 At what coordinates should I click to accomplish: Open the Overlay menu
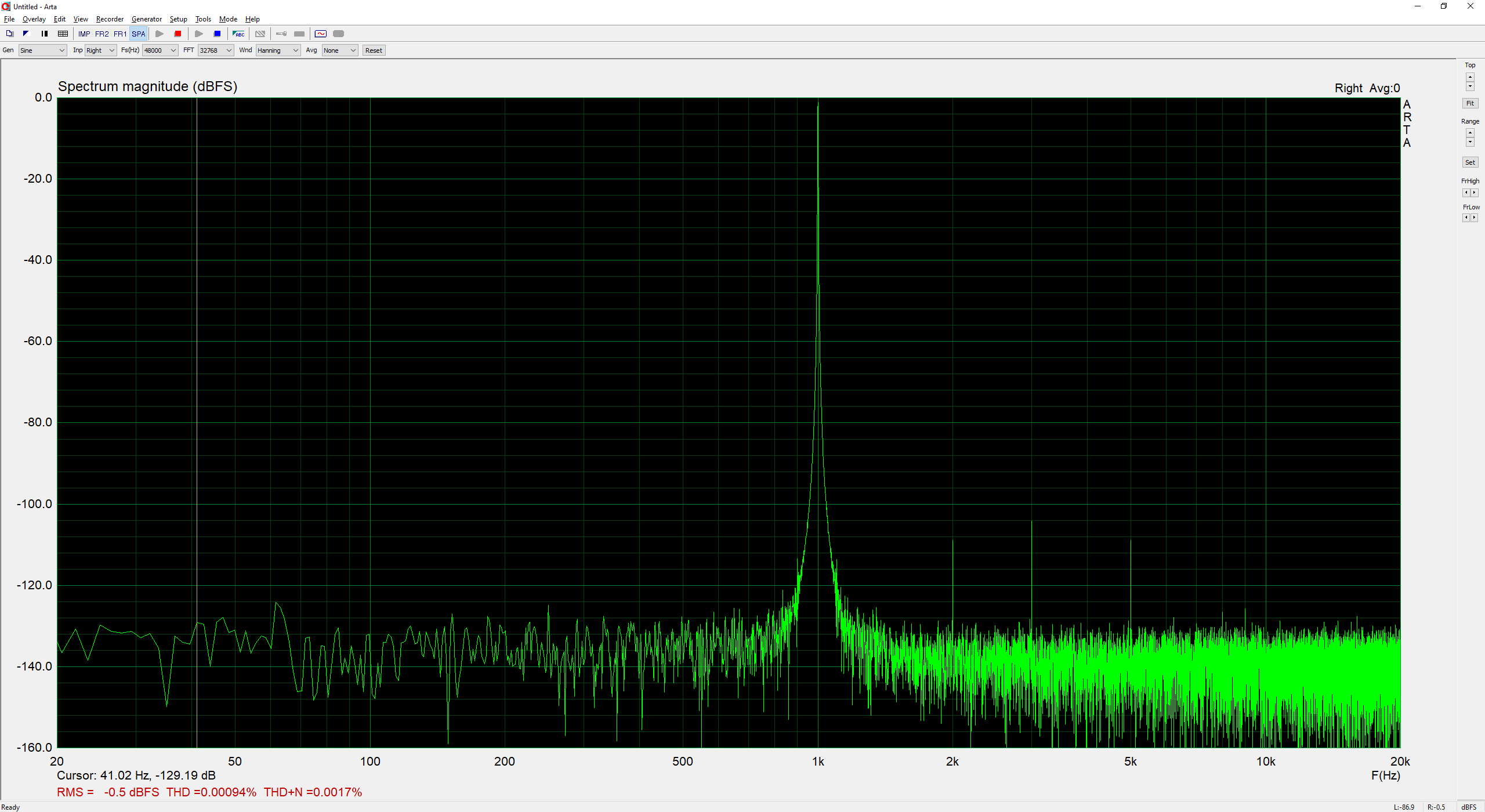coord(34,19)
